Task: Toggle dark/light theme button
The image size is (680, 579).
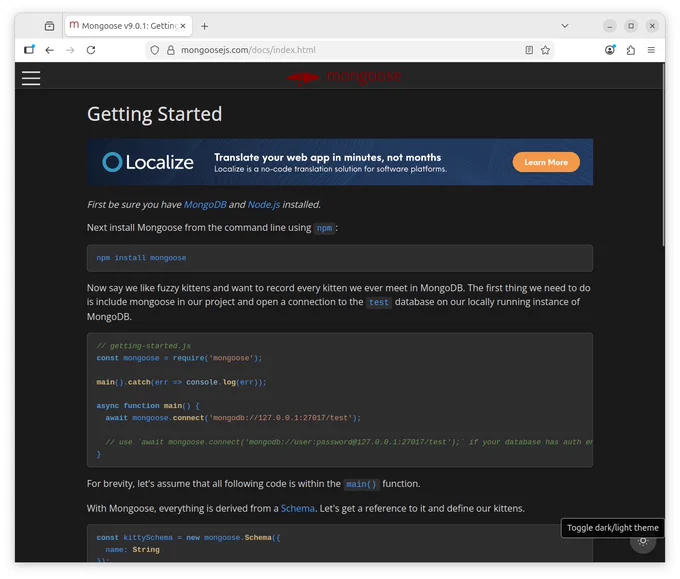Action: (x=643, y=541)
